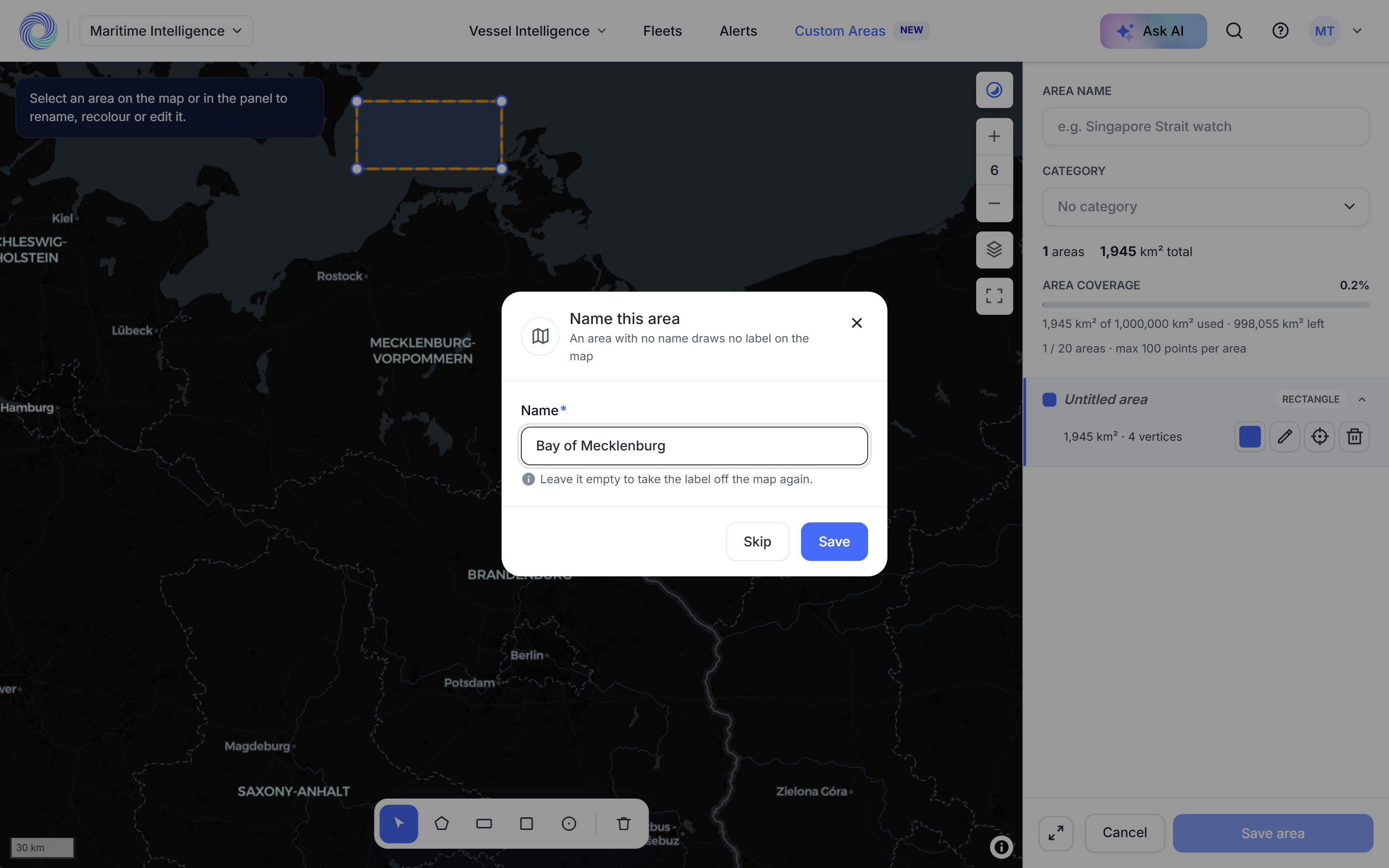
Task: Click the MT user avatar
Action: coord(1324,30)
